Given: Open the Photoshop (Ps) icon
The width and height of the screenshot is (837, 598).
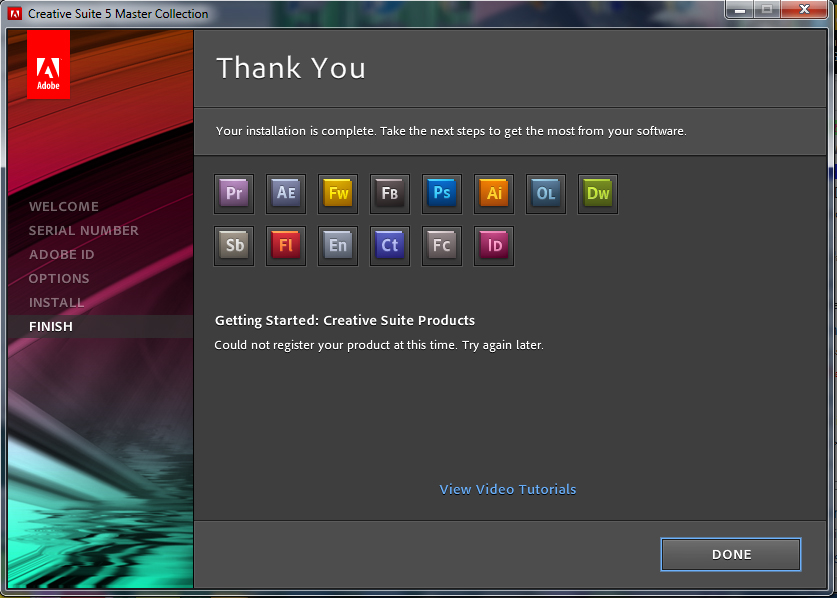Looking at the screenshot, I should (x=442, y=194).
